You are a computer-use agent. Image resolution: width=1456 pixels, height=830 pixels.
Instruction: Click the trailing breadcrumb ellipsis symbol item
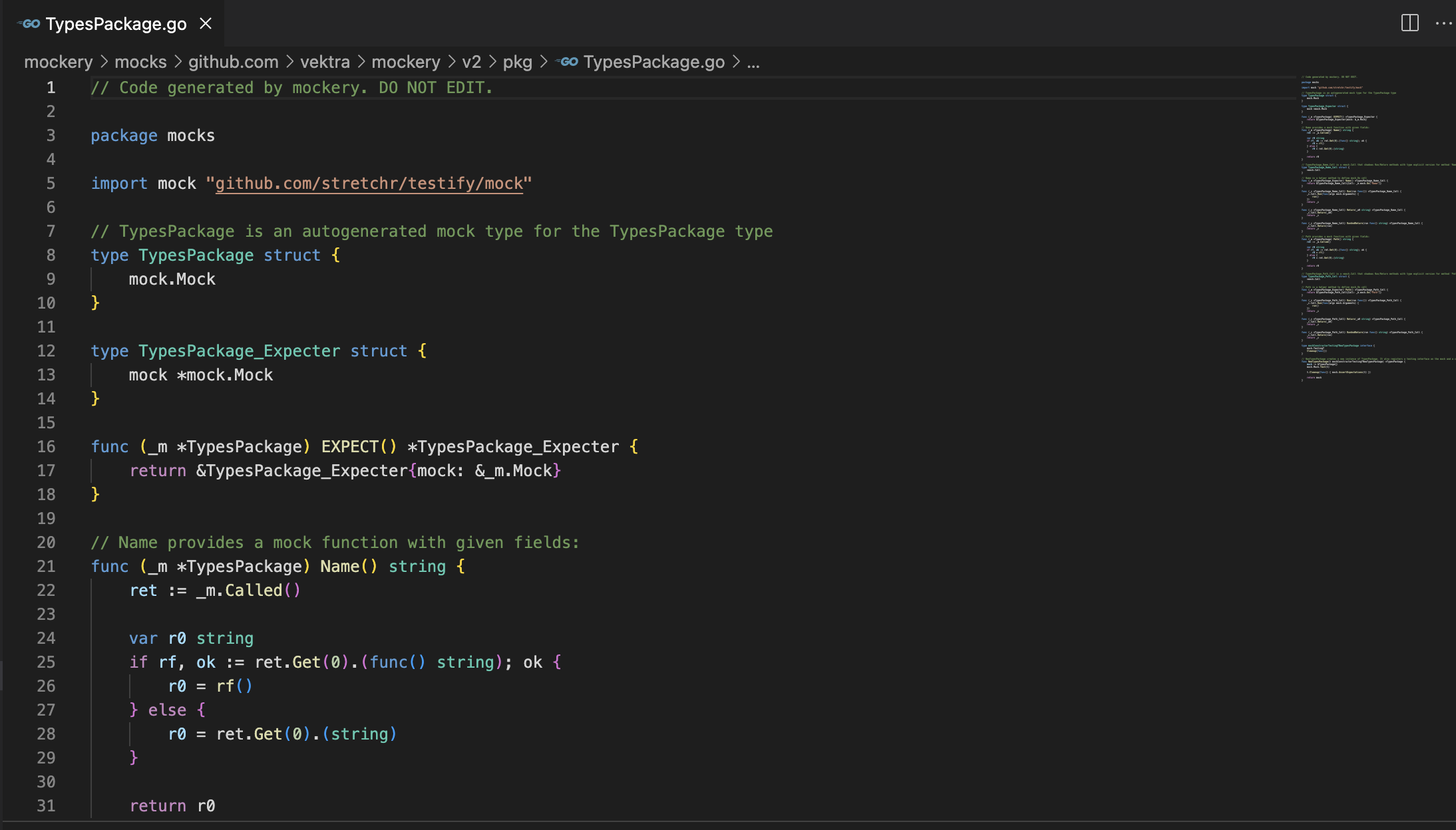click(x=753, y=62)
